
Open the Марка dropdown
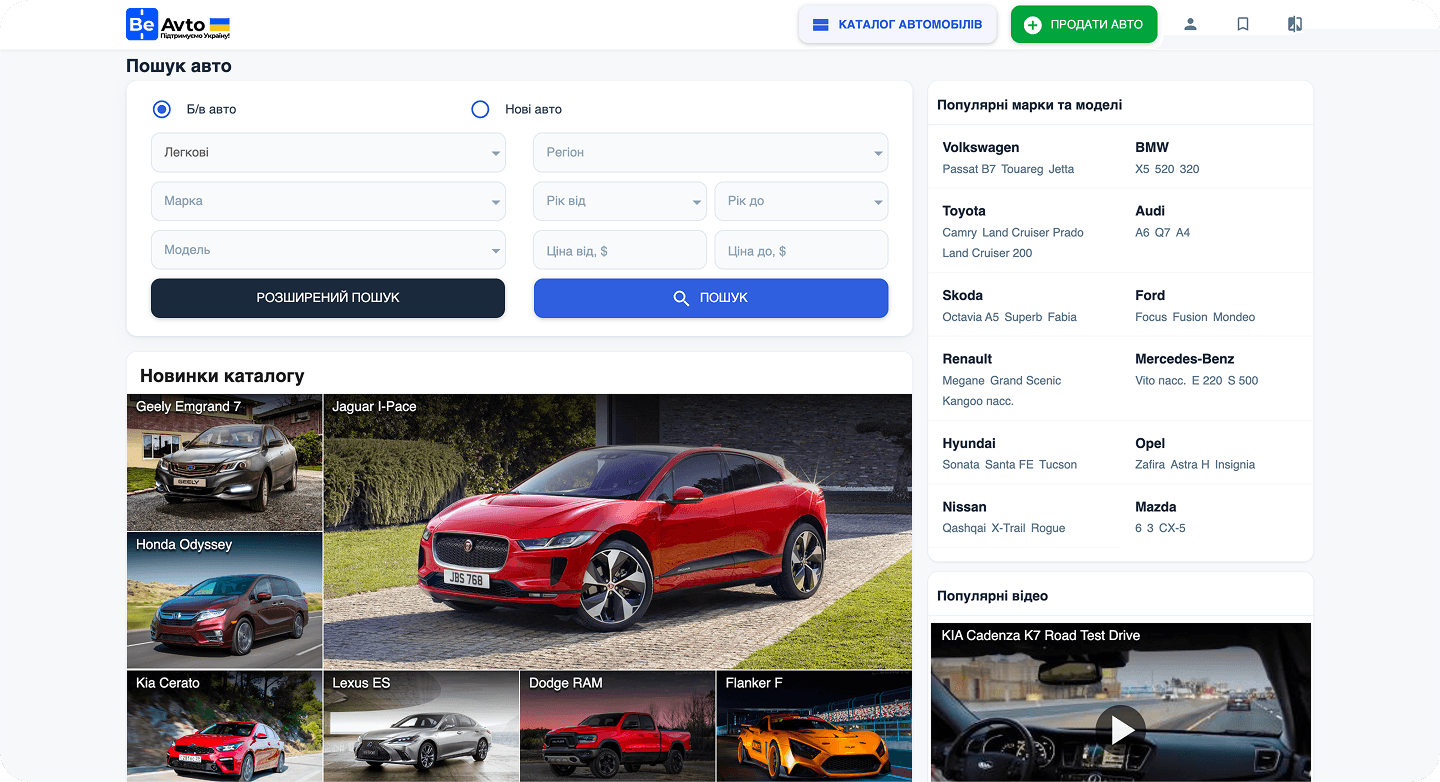click(x=328, y=201)
